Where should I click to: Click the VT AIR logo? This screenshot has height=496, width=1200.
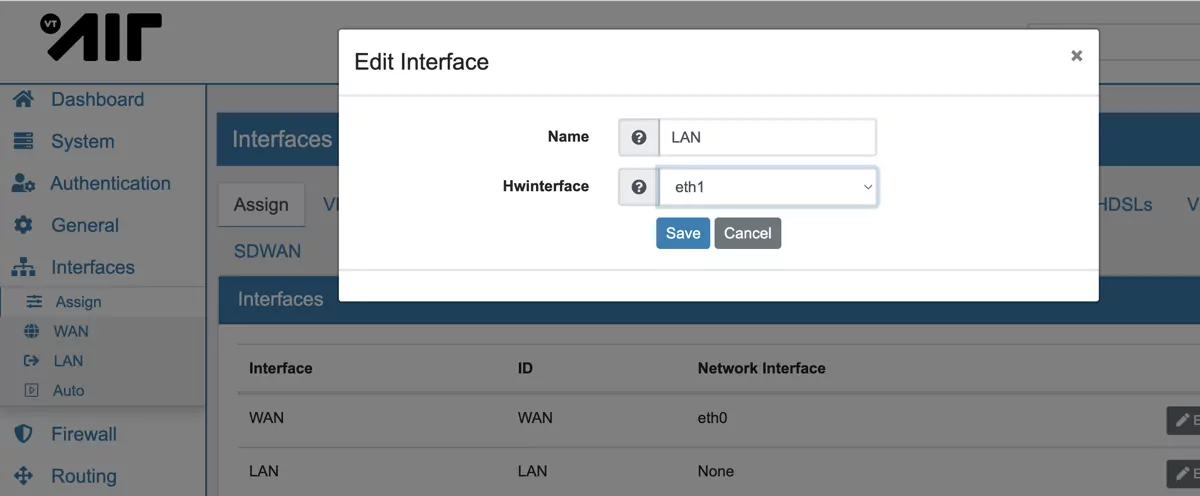tap(101, 38)
